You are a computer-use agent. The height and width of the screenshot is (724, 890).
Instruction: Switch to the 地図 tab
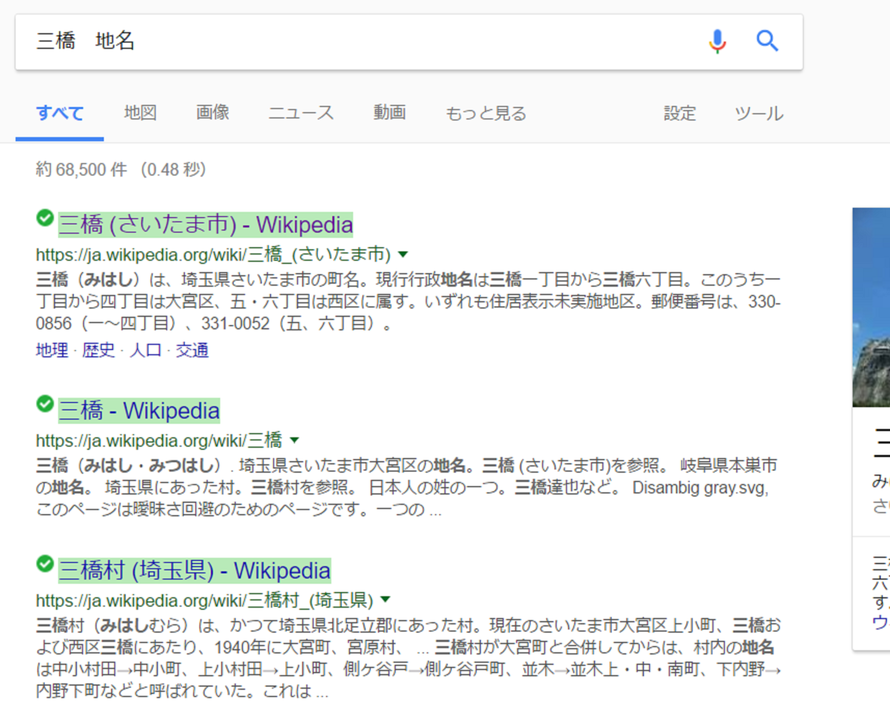140,112
